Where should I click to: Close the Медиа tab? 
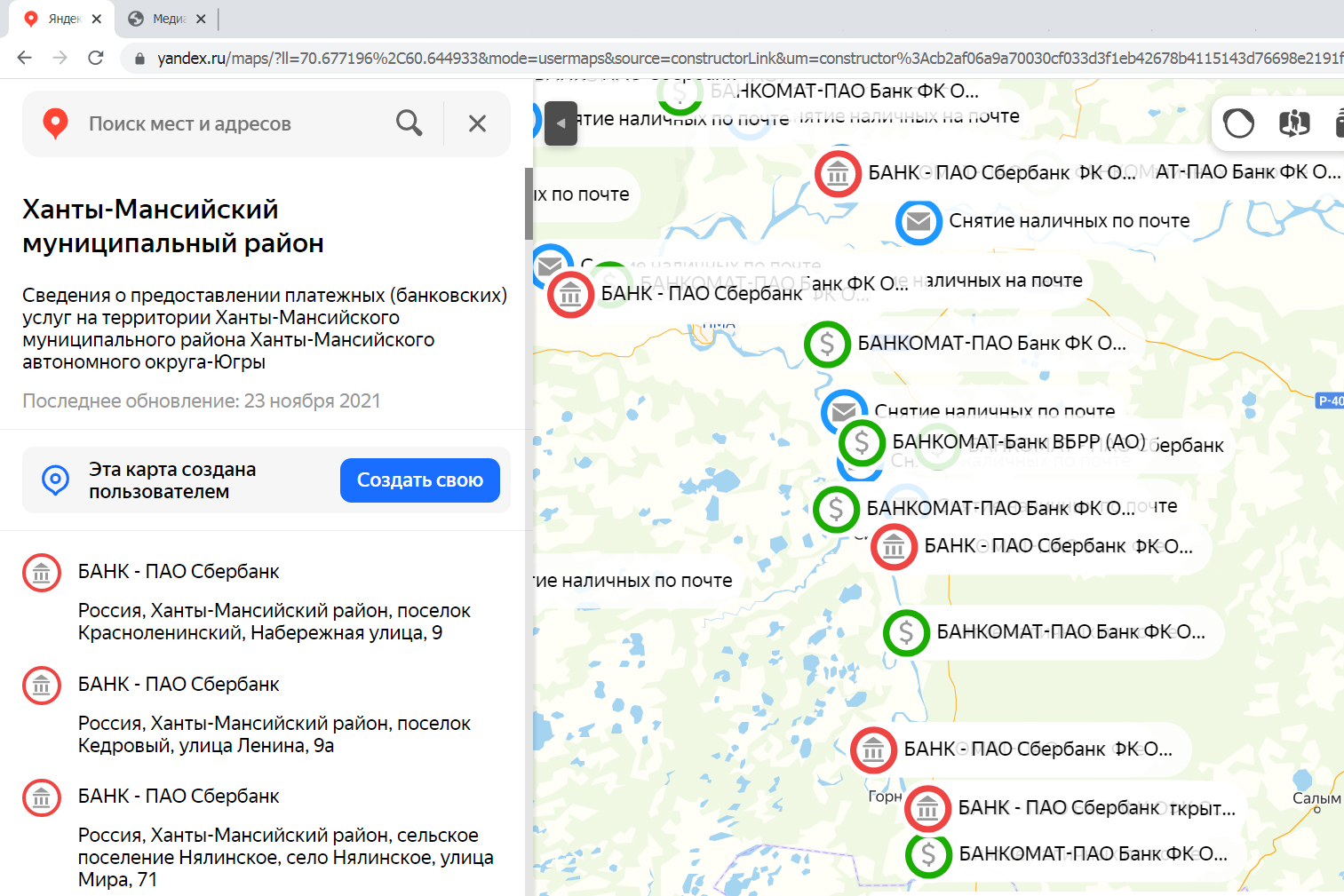point(201,19)
